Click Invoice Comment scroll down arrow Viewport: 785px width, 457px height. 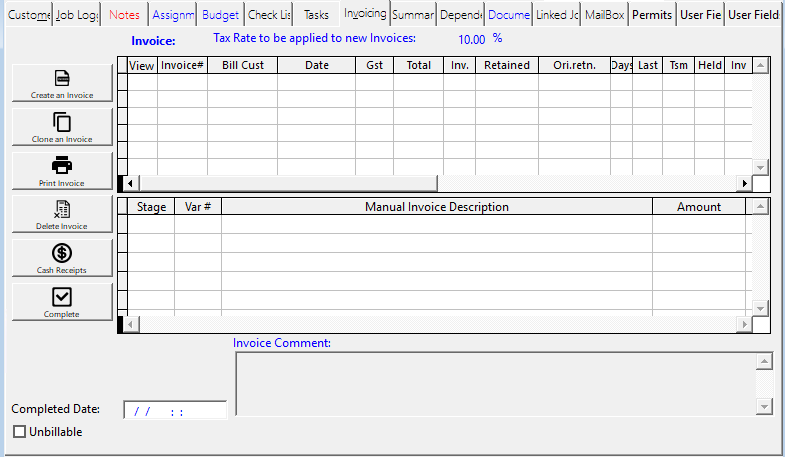click(x=764, y=406)
